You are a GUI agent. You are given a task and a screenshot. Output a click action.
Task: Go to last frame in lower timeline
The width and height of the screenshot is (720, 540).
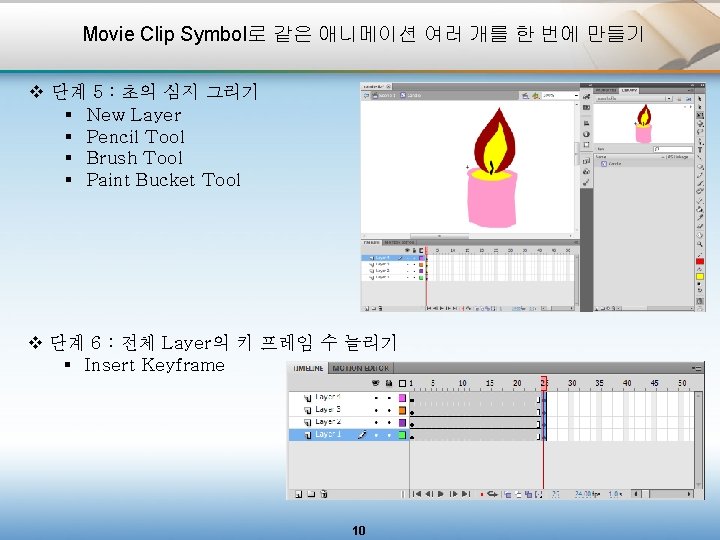466,494
